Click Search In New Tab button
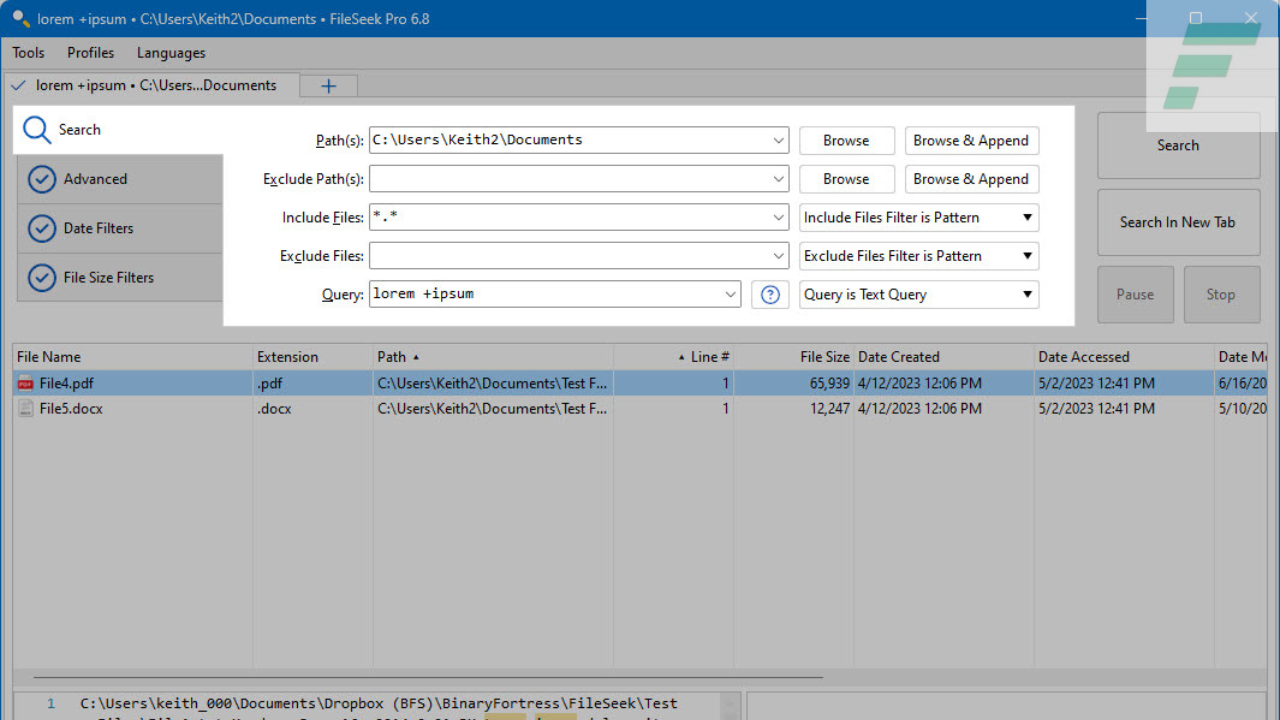 pos(1178,222)
